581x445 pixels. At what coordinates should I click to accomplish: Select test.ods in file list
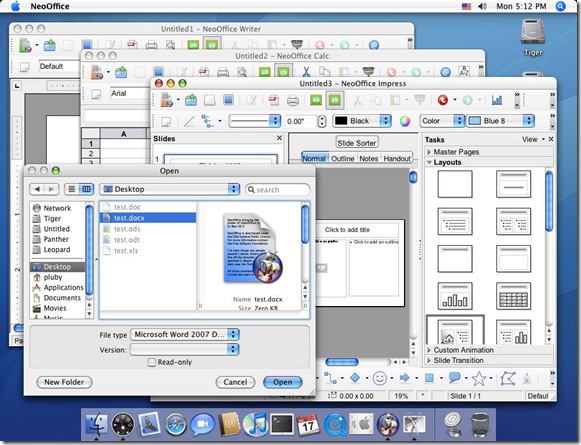pyautogui.click(x=148, y=229)
